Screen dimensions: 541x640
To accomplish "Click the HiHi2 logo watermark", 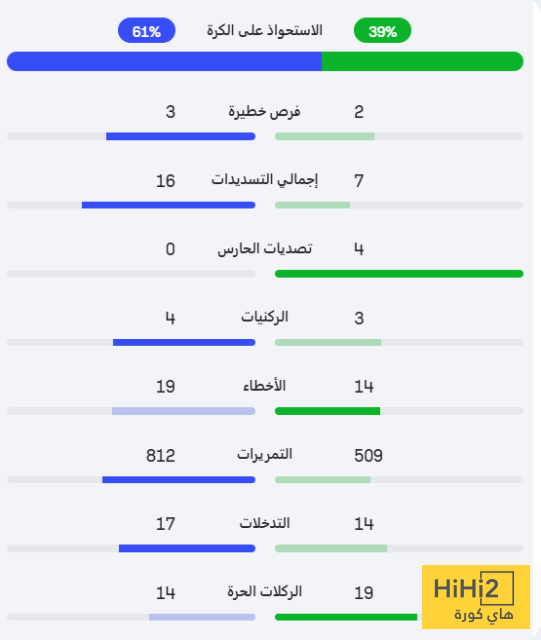I will (476, 597).
